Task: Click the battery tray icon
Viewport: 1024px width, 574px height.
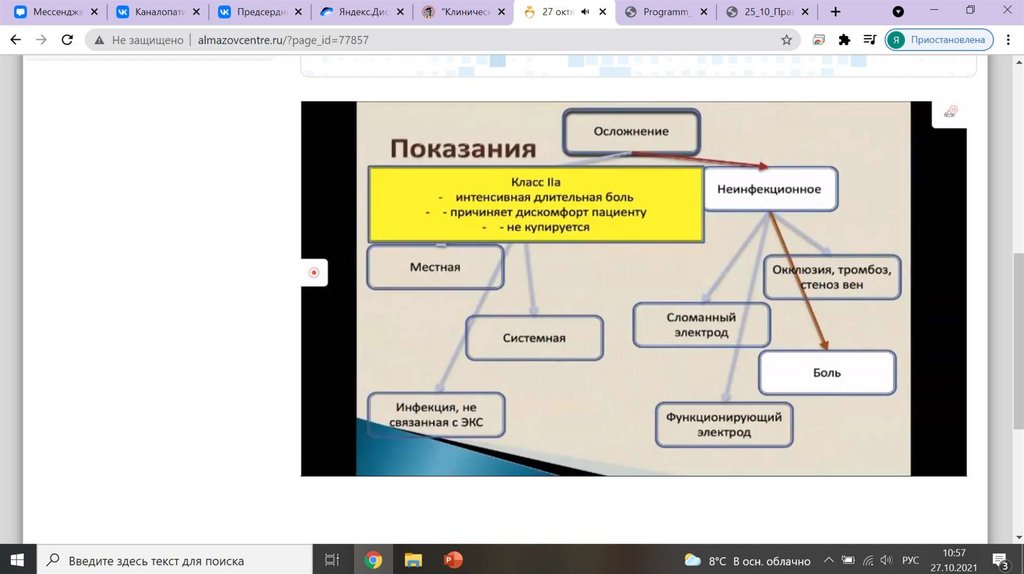Action: coord(848,560)
